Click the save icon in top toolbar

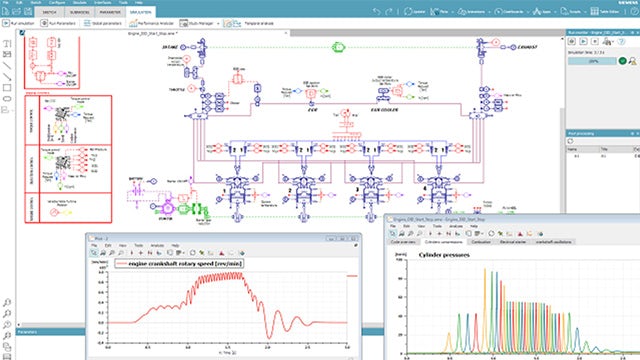tap(28, 11)
